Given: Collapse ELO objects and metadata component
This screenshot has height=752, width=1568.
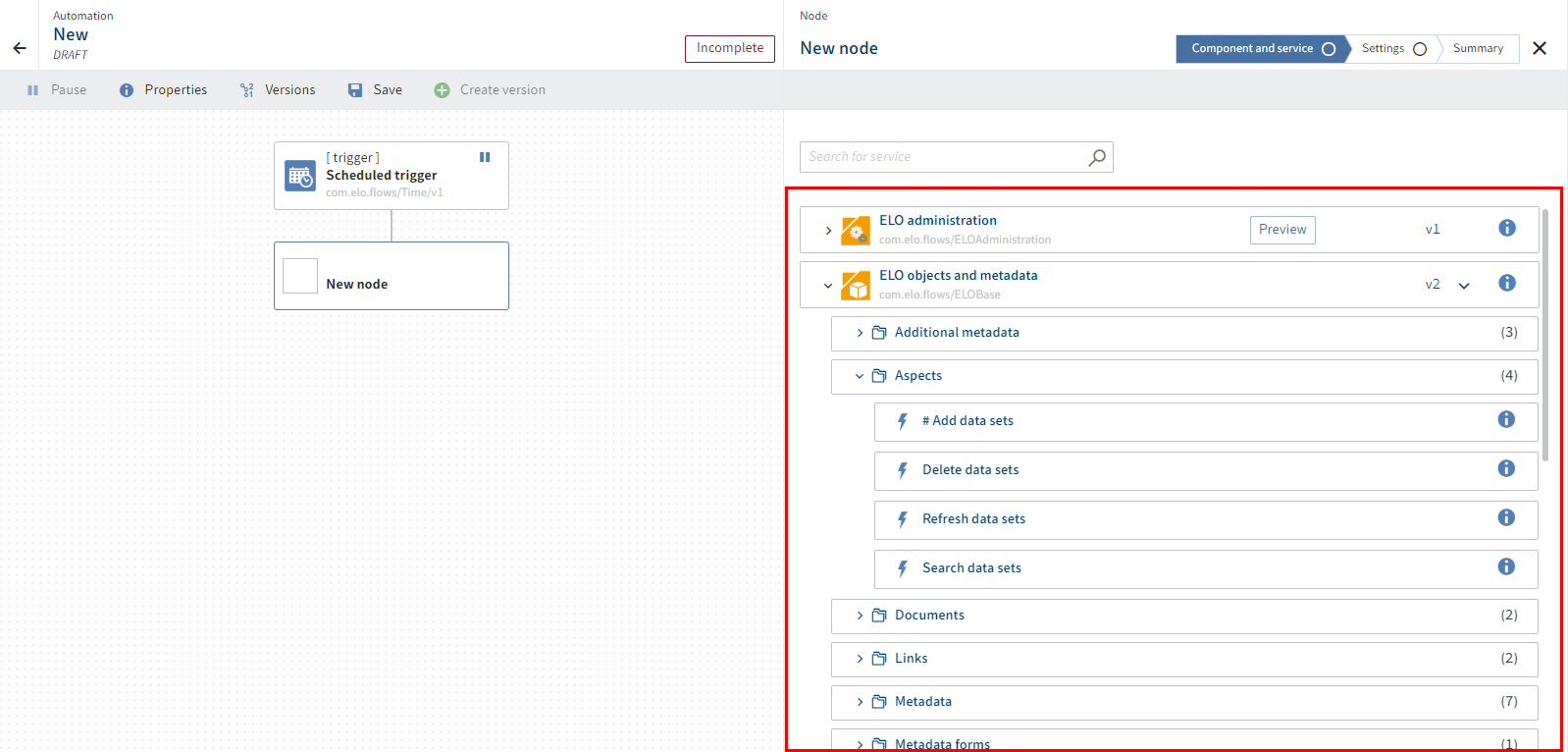Looking at the screenshot, I should [x=828, y=286].
